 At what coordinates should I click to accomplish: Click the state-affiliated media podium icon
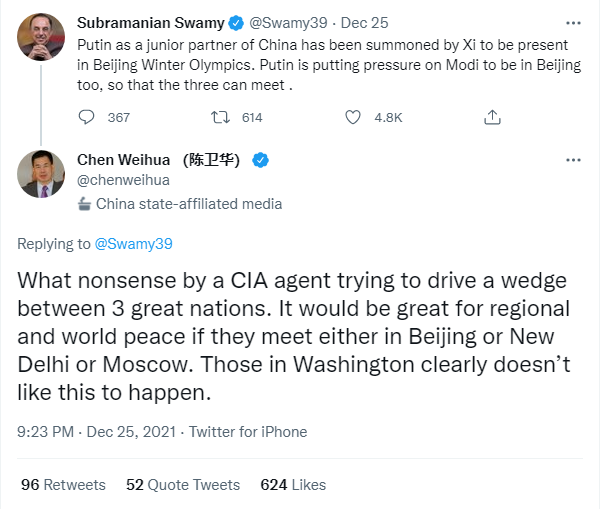(84, 204)
